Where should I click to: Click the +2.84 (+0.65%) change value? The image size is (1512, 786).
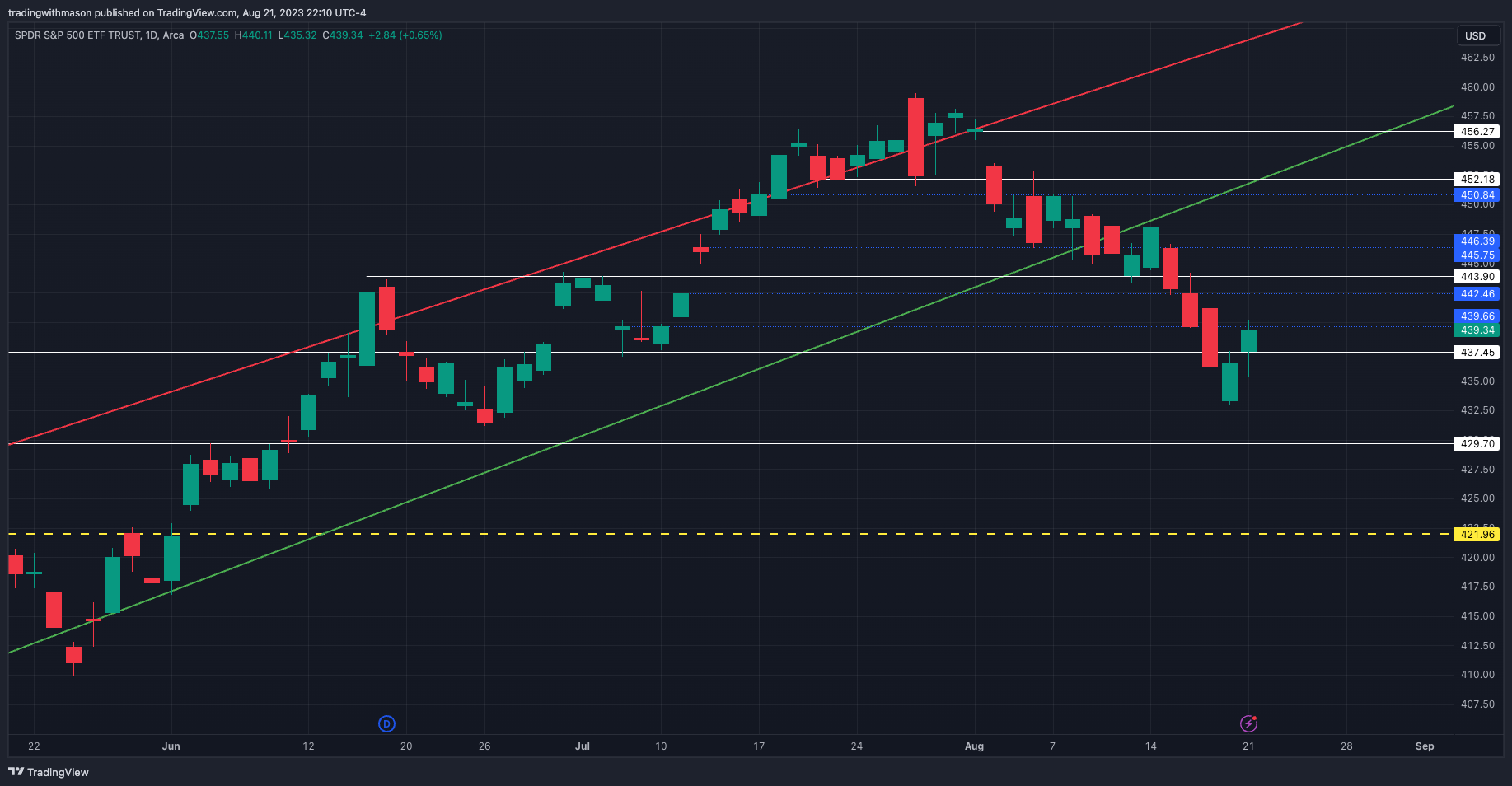tap(405, 35)
